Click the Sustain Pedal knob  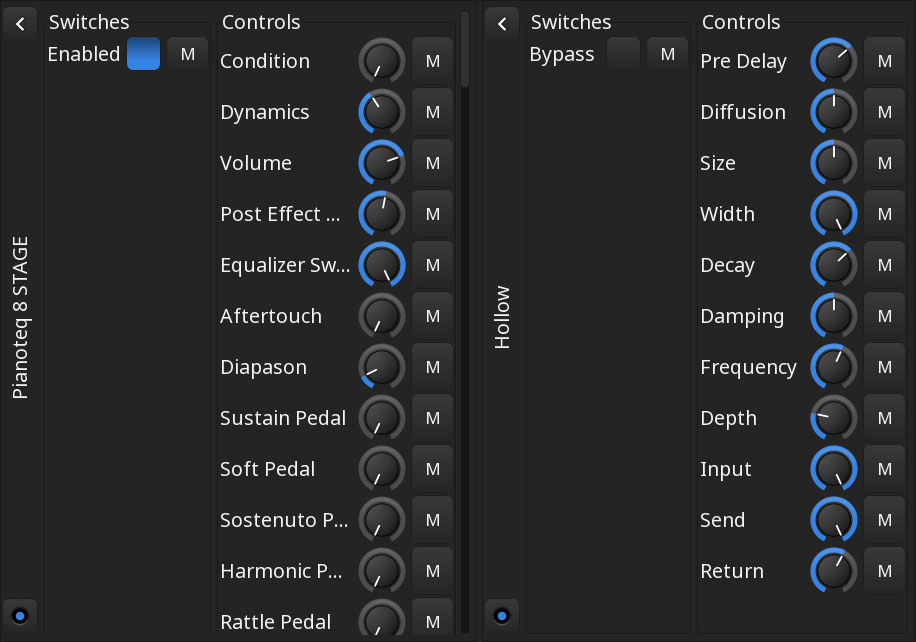[x=381, y=418]
